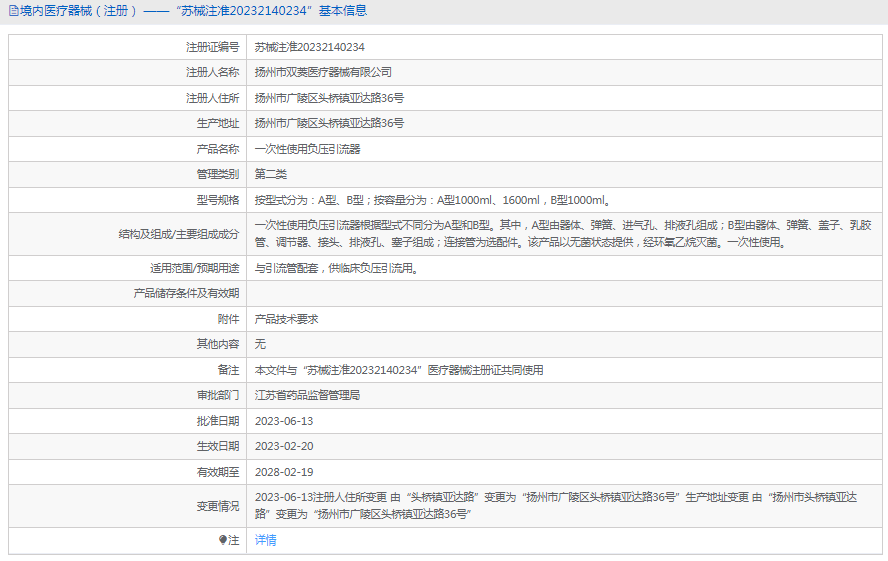Select product name 一次性使用负压引流器

coord(308,149)
